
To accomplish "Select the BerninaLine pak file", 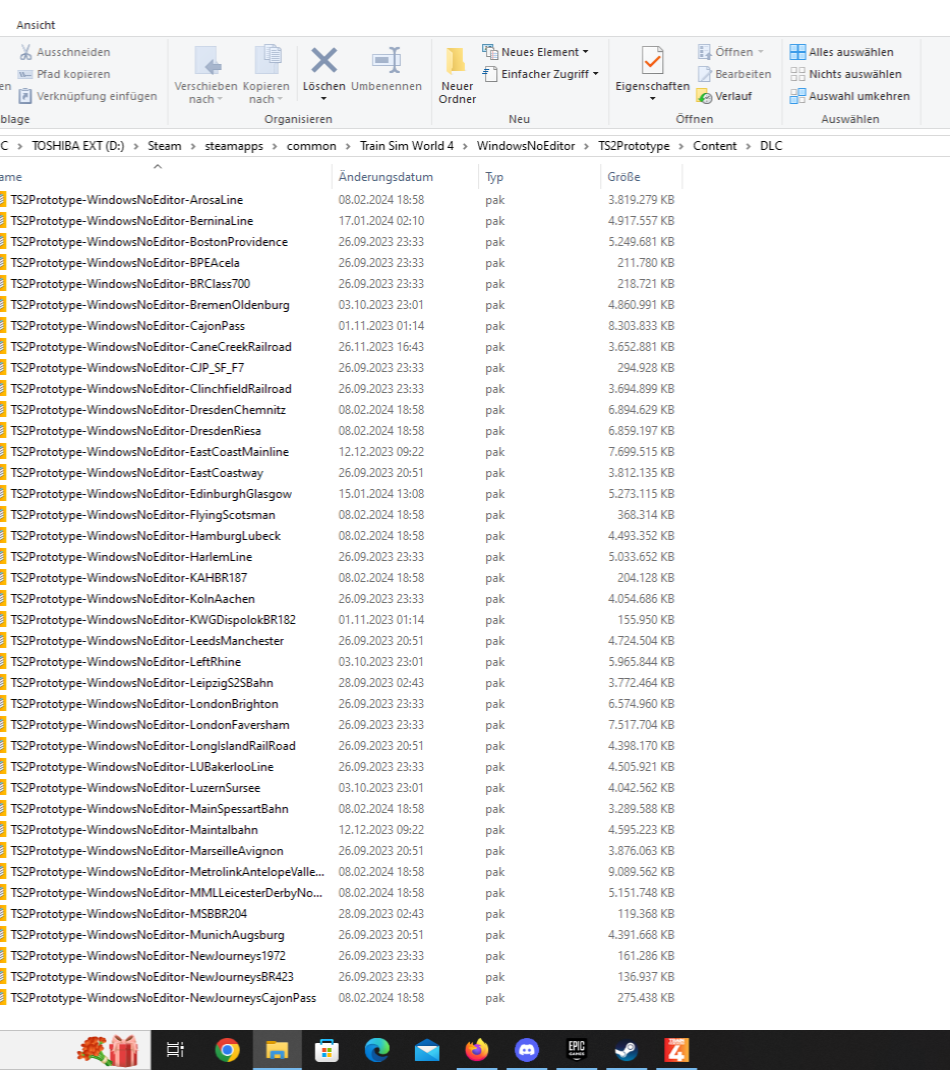I will tap(132, 221).
